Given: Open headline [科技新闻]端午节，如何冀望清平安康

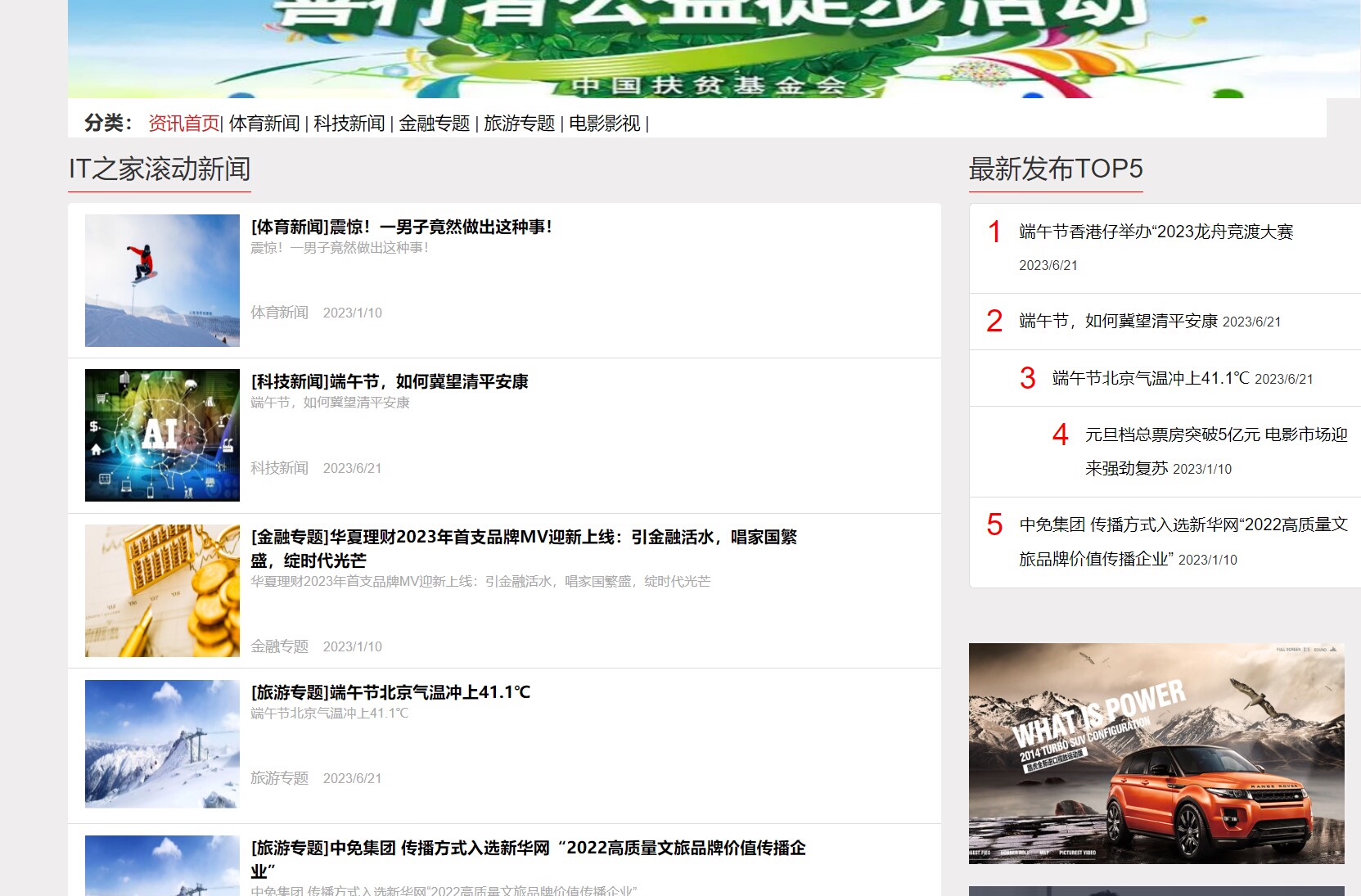Looking at the screenshot, I should [x=390, y=381].
